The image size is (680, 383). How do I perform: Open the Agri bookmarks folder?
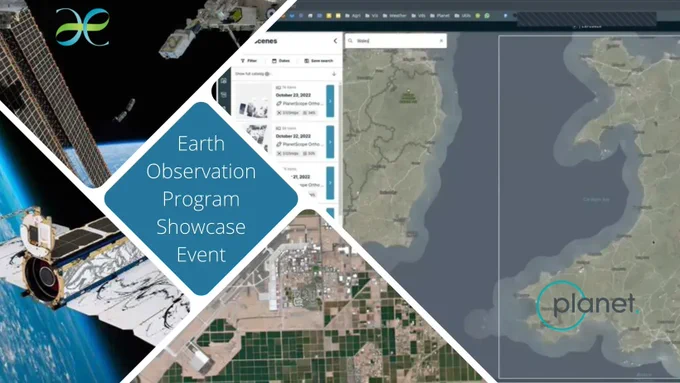[x=353, y=16]
